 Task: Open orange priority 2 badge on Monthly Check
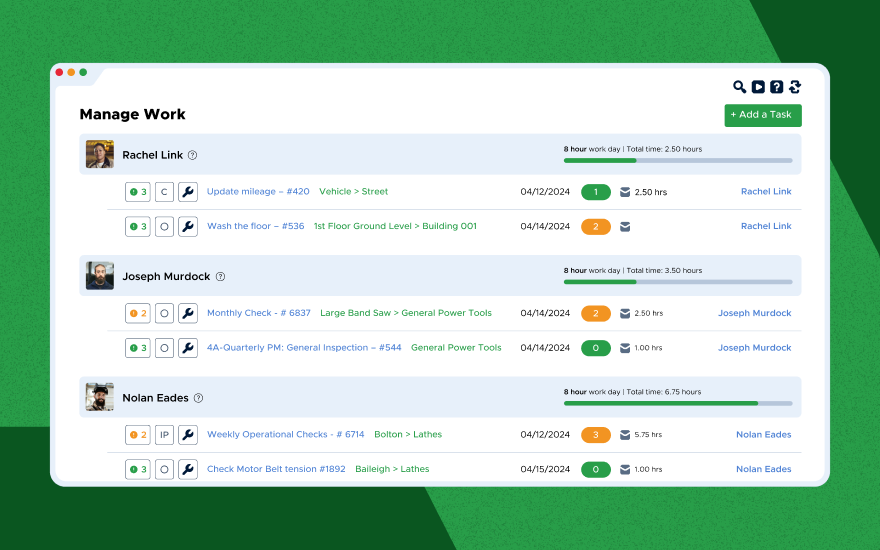click(138, 313)
